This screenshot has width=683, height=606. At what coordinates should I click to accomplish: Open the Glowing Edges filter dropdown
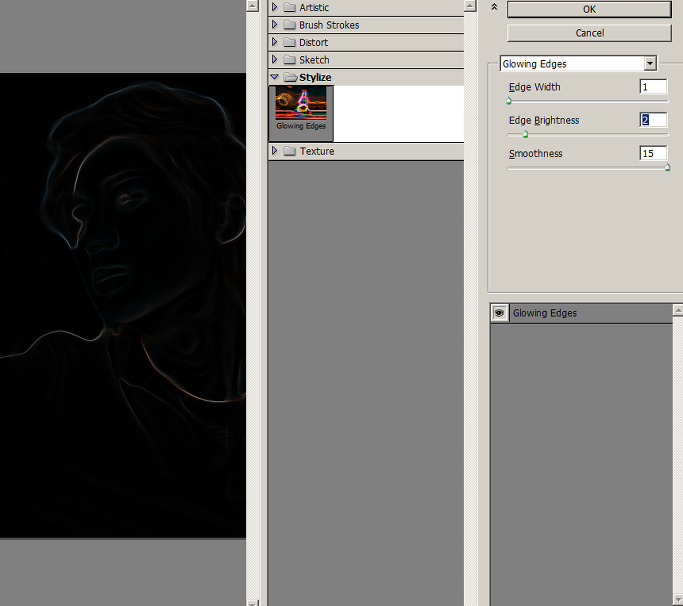[649, 64]
